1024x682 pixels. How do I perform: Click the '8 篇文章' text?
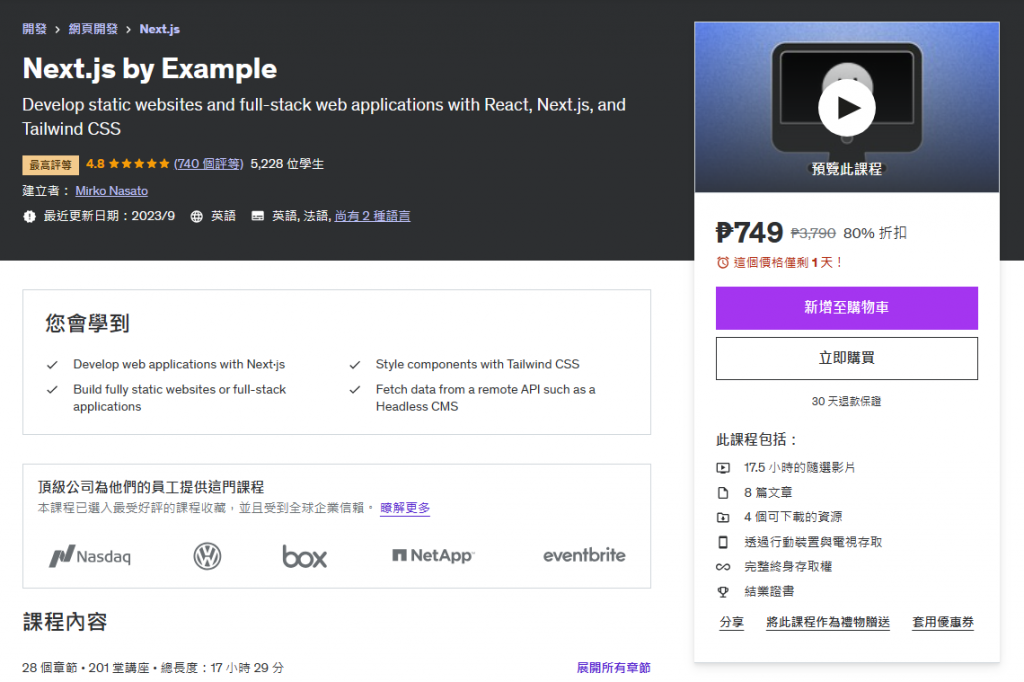(x=768, y=493)
